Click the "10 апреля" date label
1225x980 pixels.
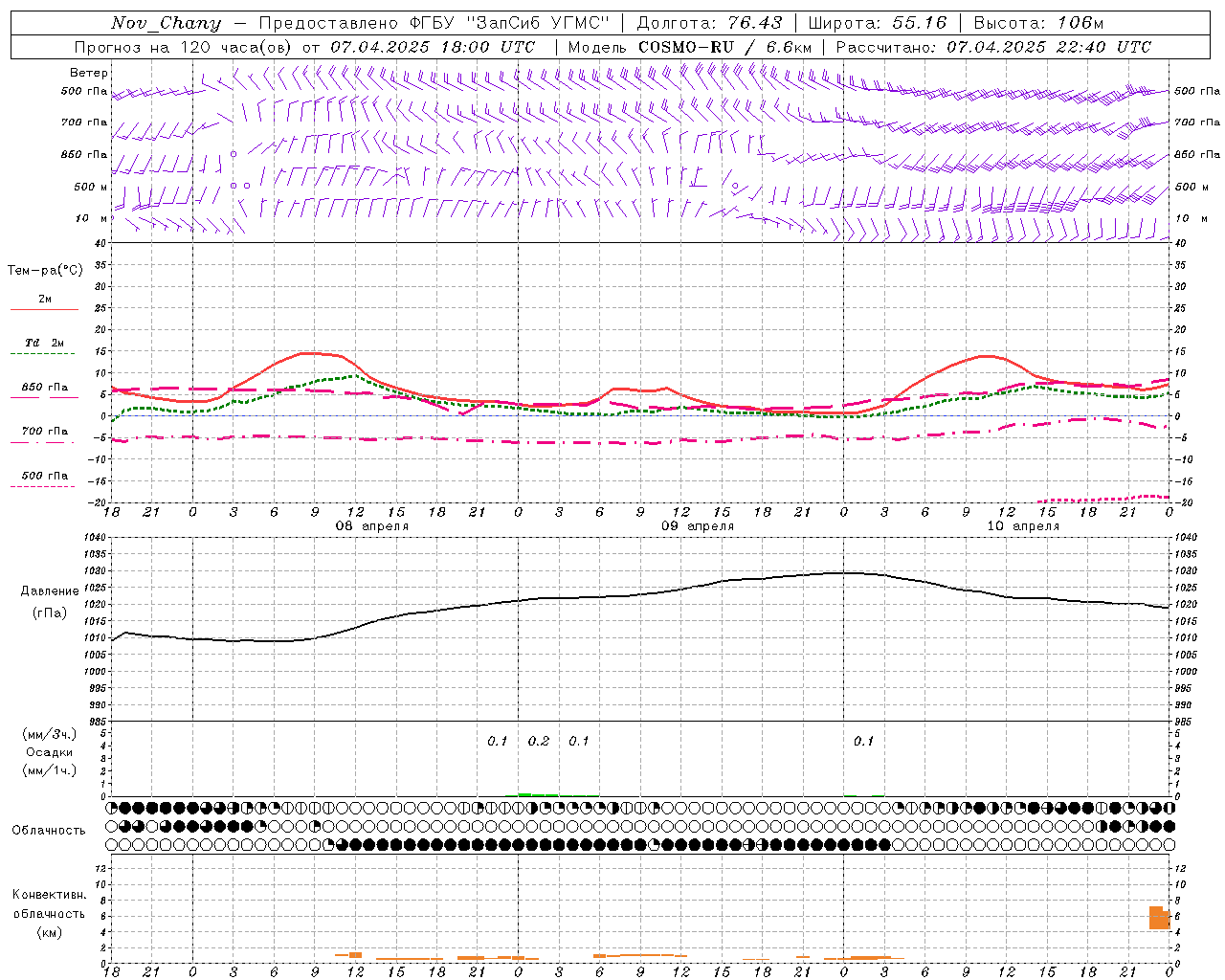[1023, 526]
